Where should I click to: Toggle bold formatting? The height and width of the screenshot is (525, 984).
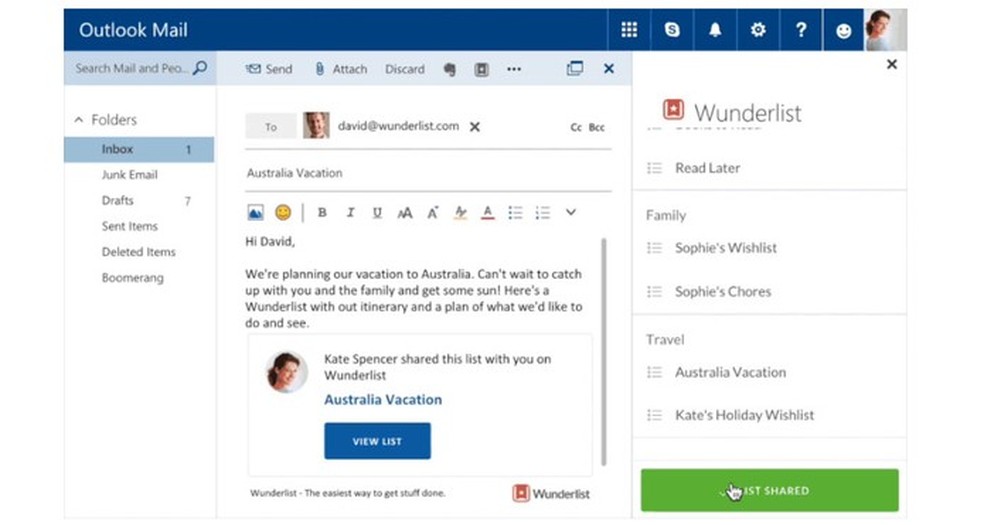(x=322, y=213)
